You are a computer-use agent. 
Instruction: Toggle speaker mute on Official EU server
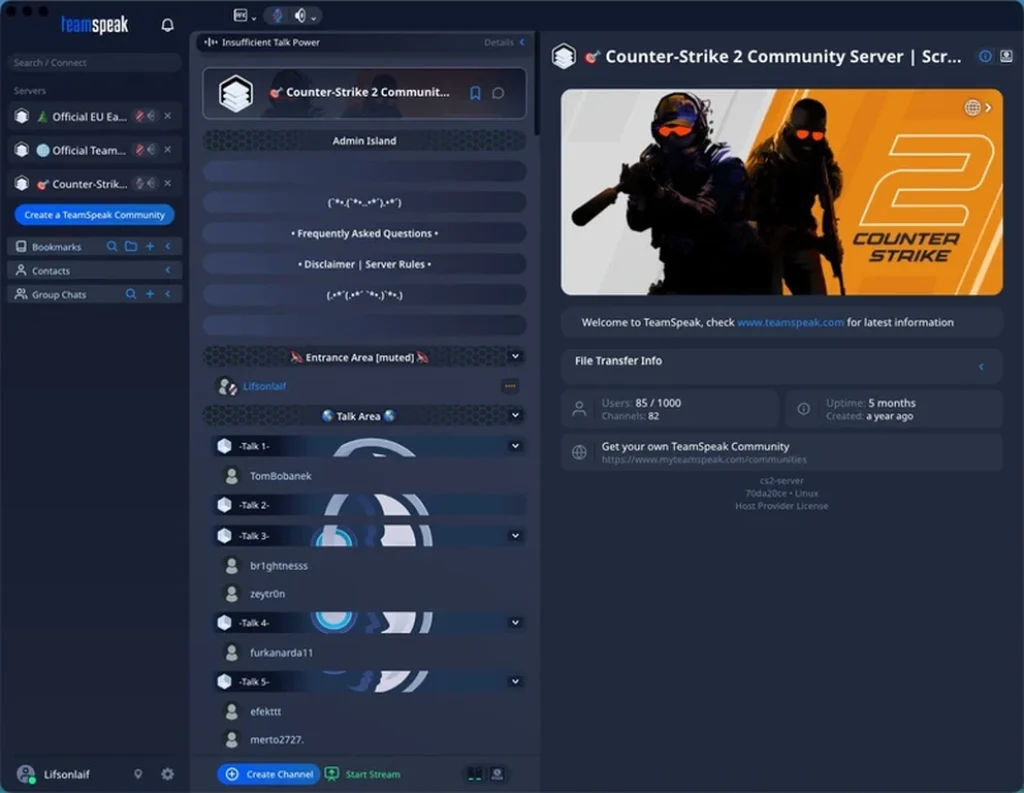click(151, 116)
